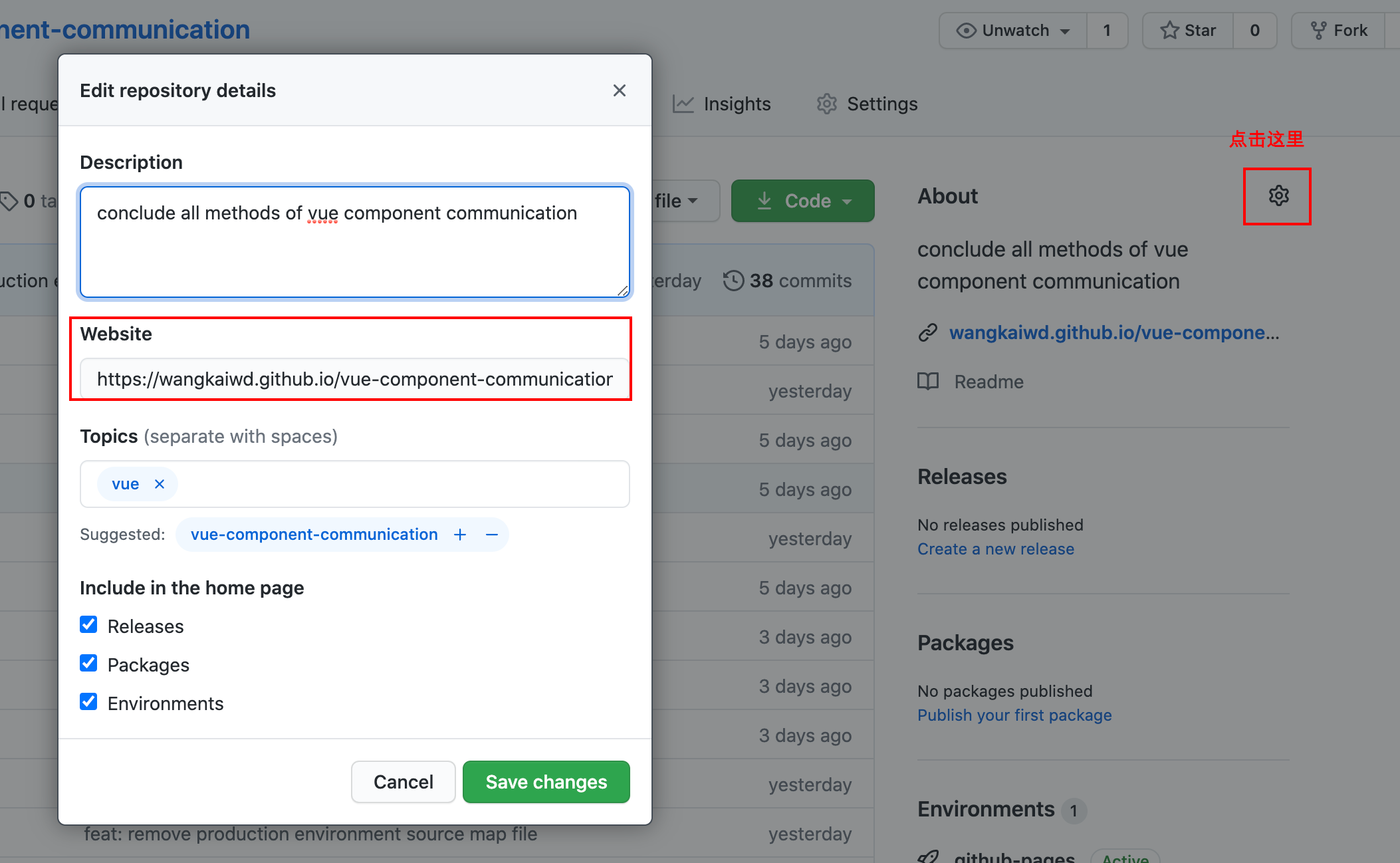The image size is (1400, 863).
Task: Focus the Website URL input field
Action: 354,379
